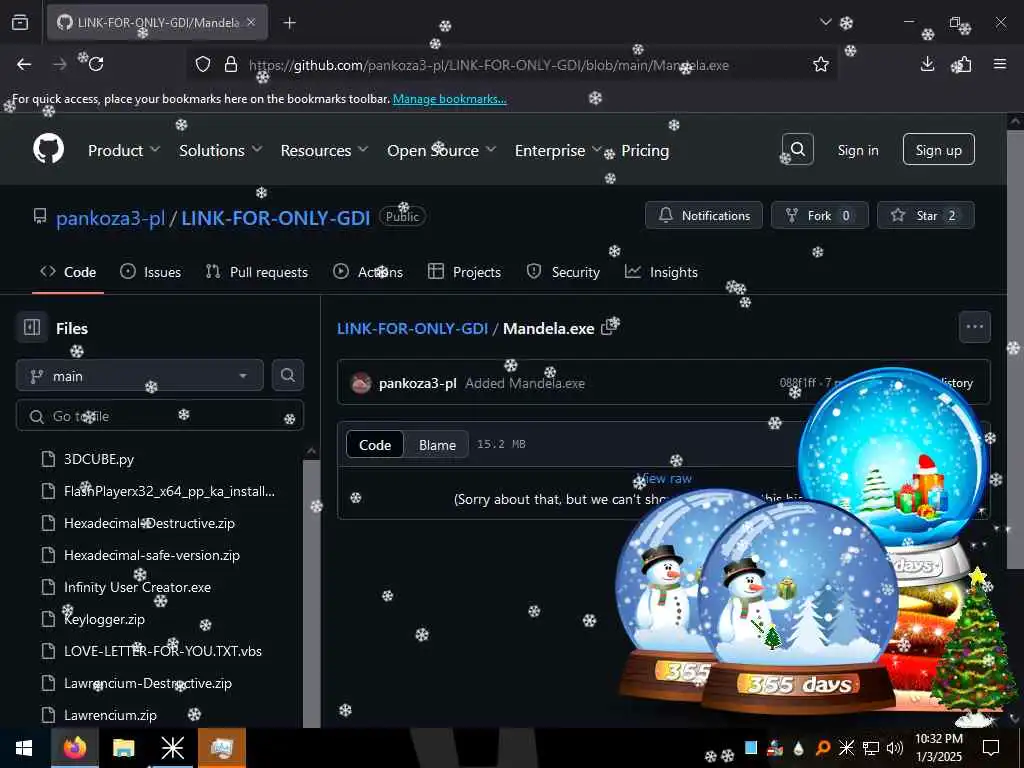Open LOVE-LETTER-FOR-YOU.TXT.vbs file
Screen dimensions: 1024x768
(x=163, y=651)
